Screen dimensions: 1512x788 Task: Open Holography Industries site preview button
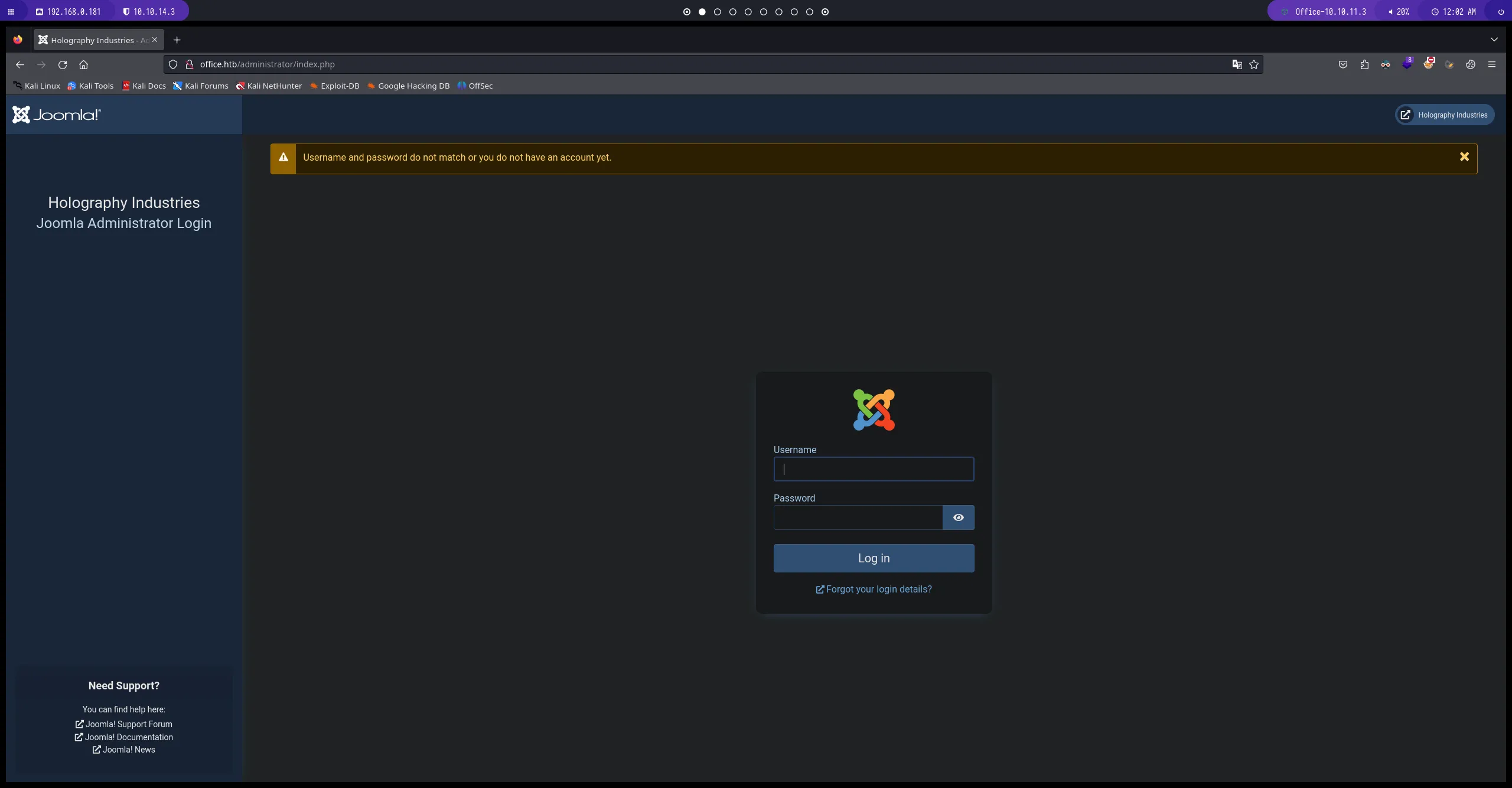coord(1445,115)
